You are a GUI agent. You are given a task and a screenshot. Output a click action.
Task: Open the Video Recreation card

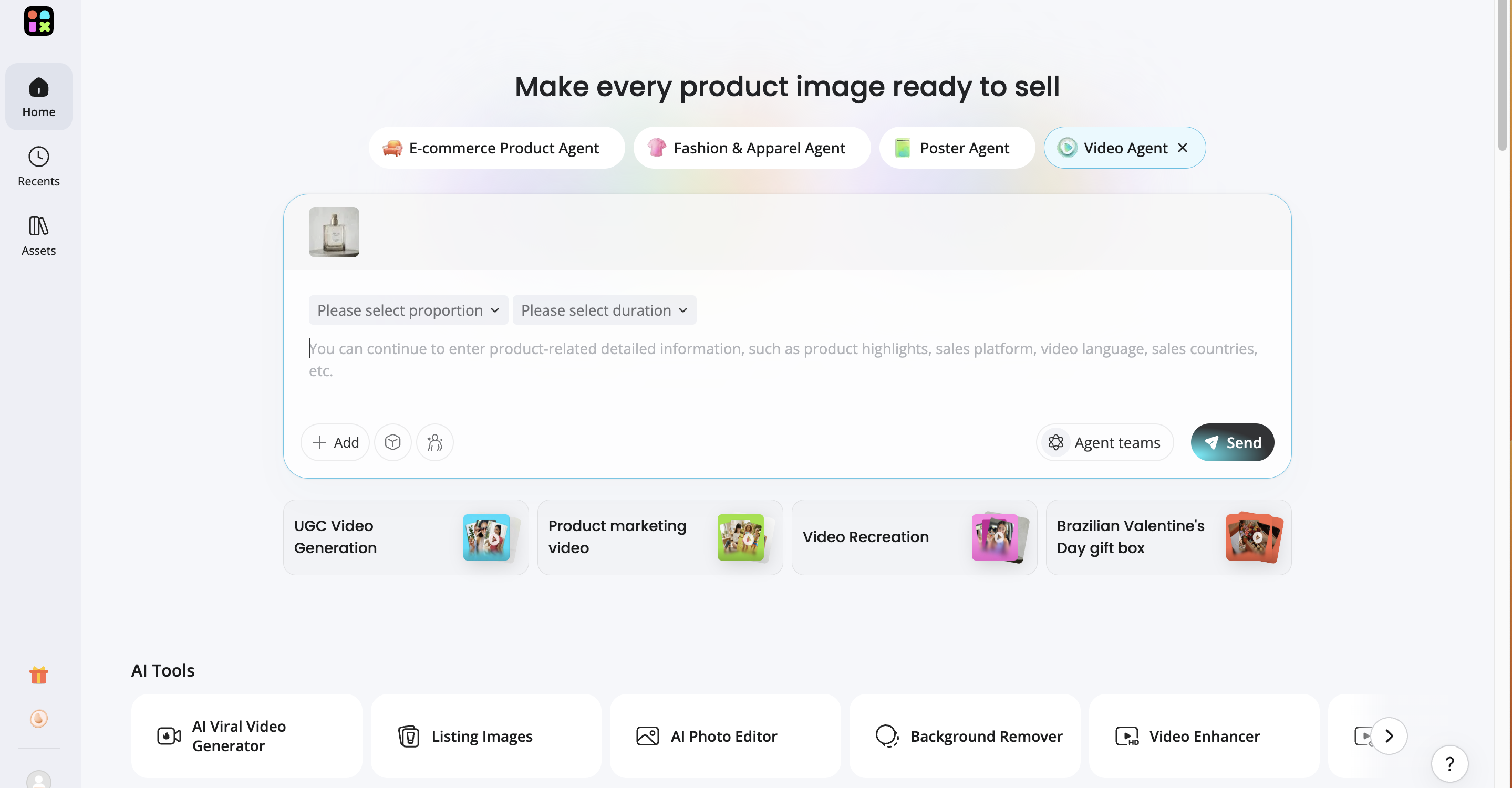(914, 537)
